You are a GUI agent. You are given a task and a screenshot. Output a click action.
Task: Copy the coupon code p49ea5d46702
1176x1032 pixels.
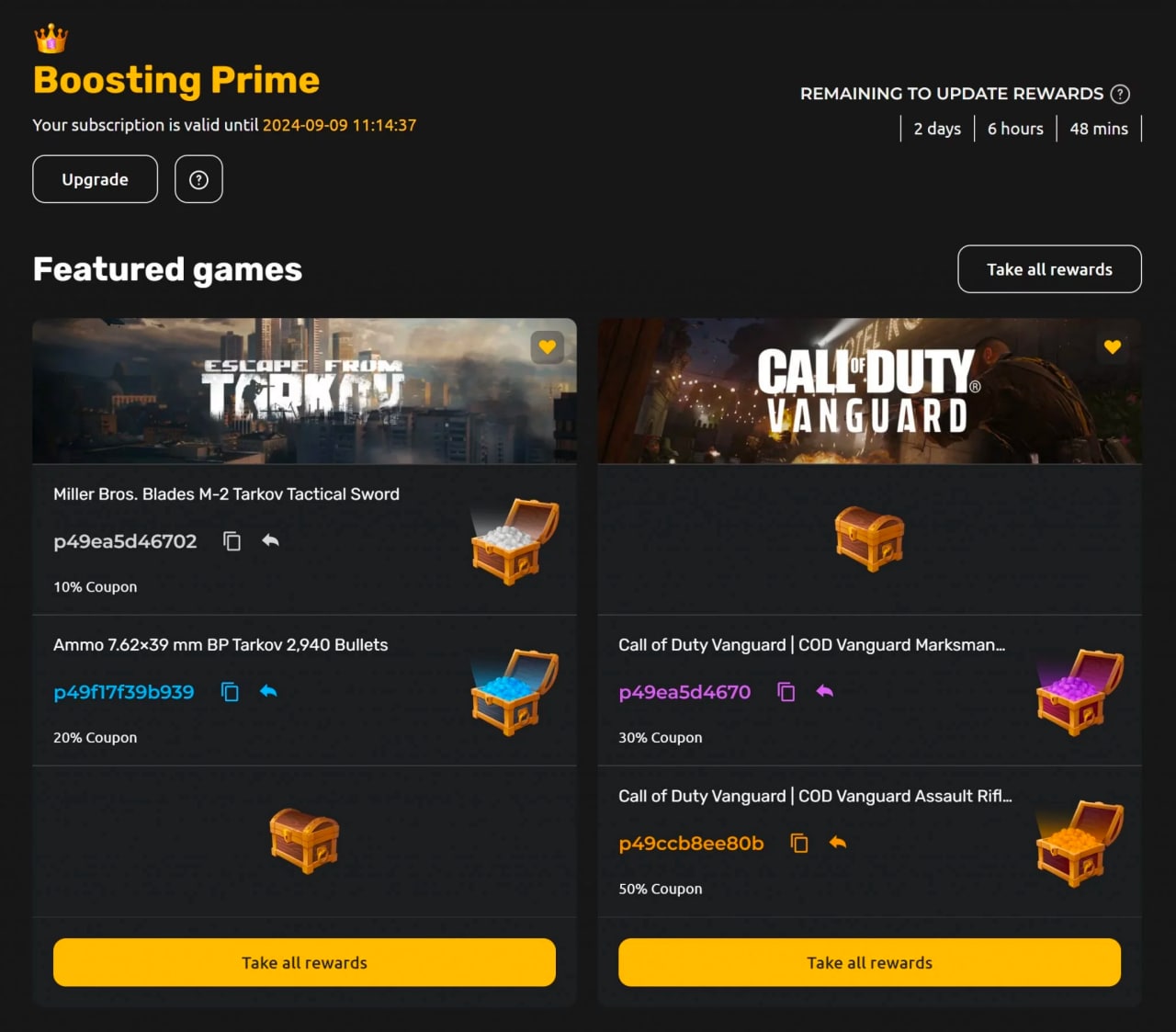click(x=232, y=541)
